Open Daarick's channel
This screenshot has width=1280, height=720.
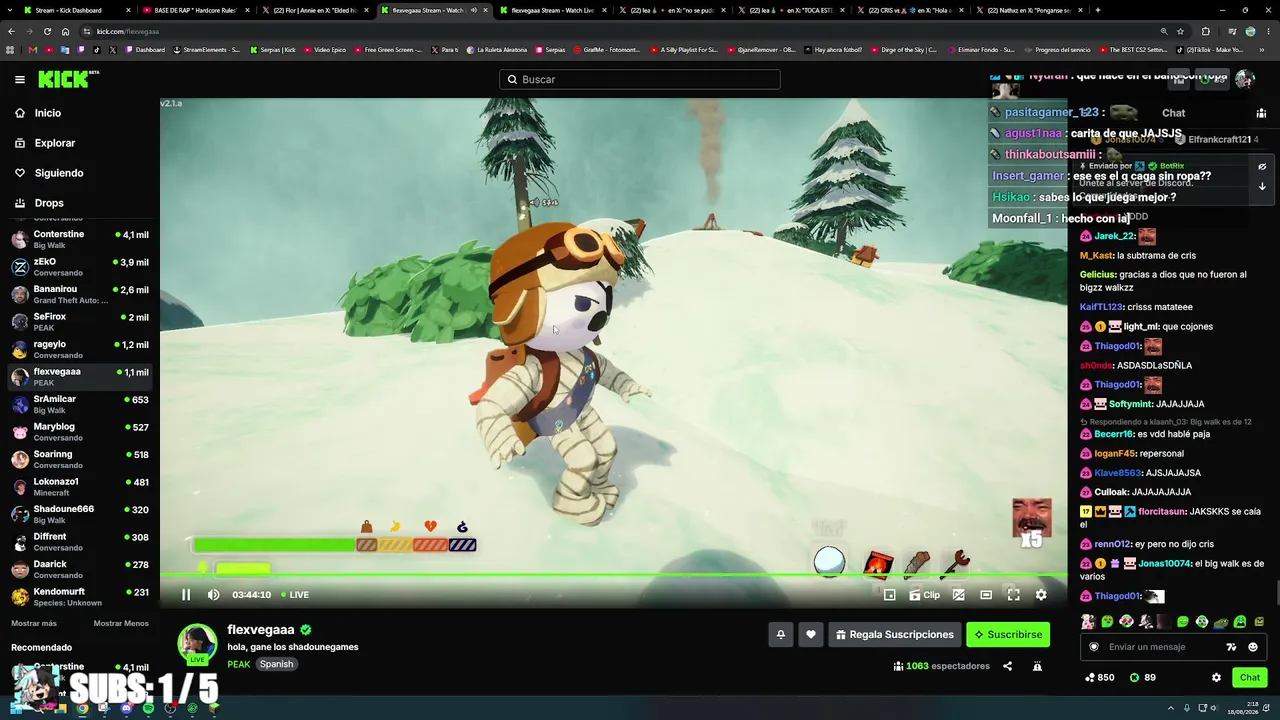pos(80,569)
